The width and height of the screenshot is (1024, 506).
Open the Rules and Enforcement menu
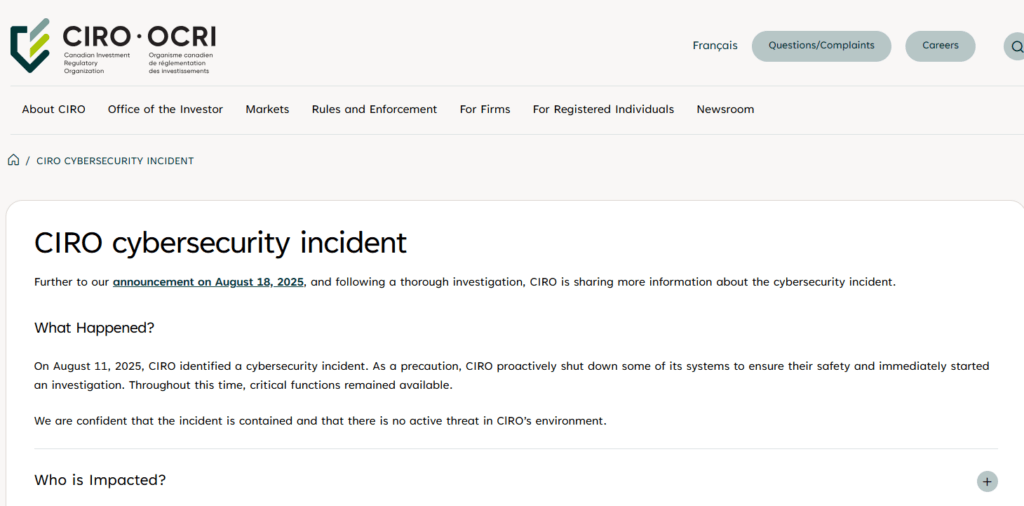374,109
